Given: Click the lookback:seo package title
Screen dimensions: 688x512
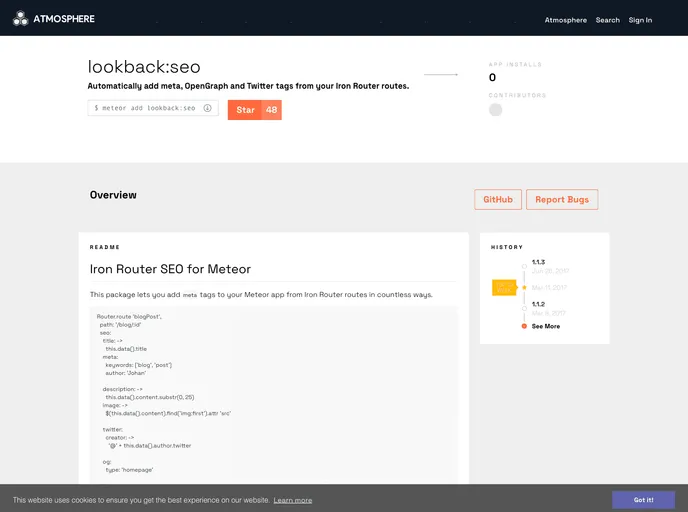Looking at the screenshot, I should pyautogui.click(x=144, y=67).
